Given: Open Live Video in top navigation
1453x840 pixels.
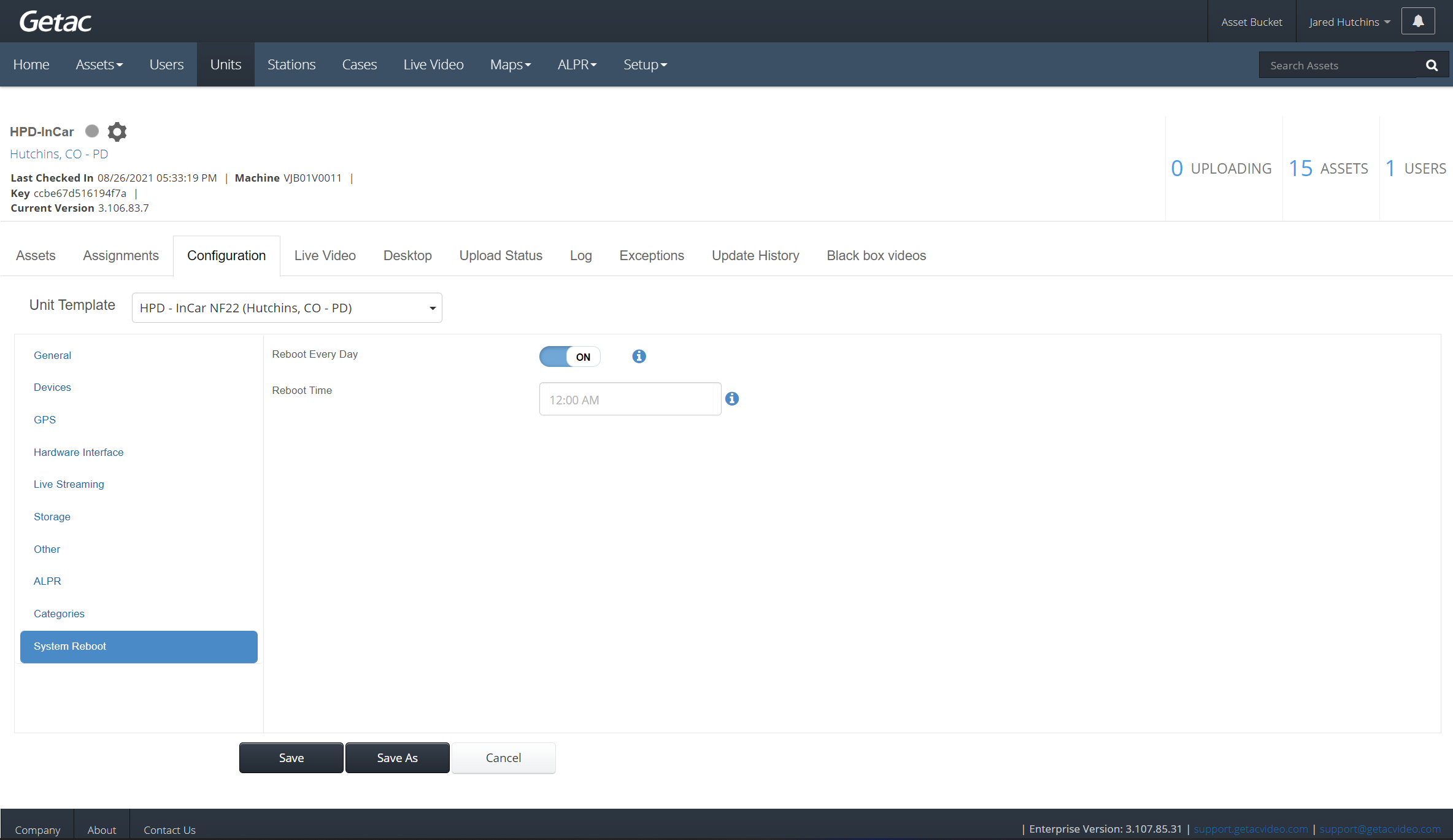Looking at the screenshot, I should pos(433,64).
